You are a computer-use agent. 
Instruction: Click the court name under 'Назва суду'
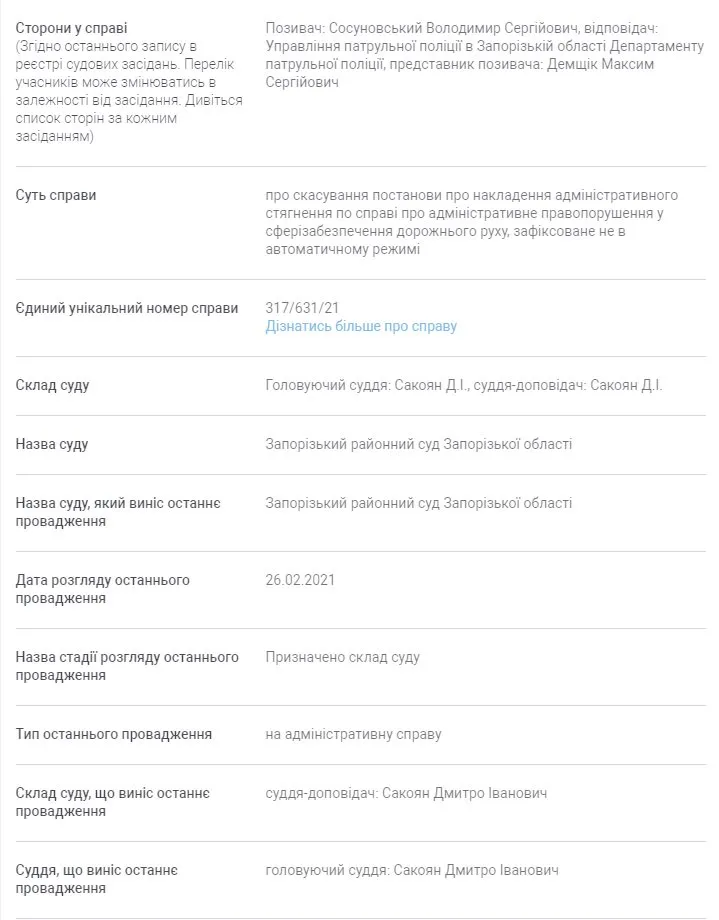click(418, 444)
